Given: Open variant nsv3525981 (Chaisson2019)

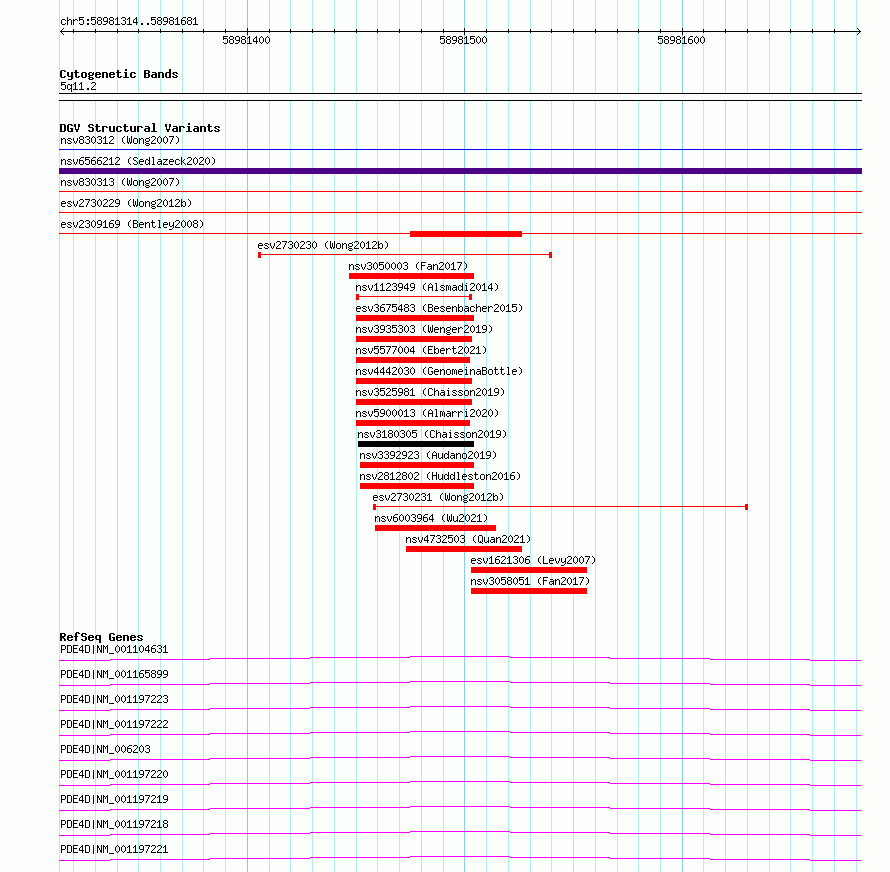Looking at the screenshot, I should (x=430, y=392).
